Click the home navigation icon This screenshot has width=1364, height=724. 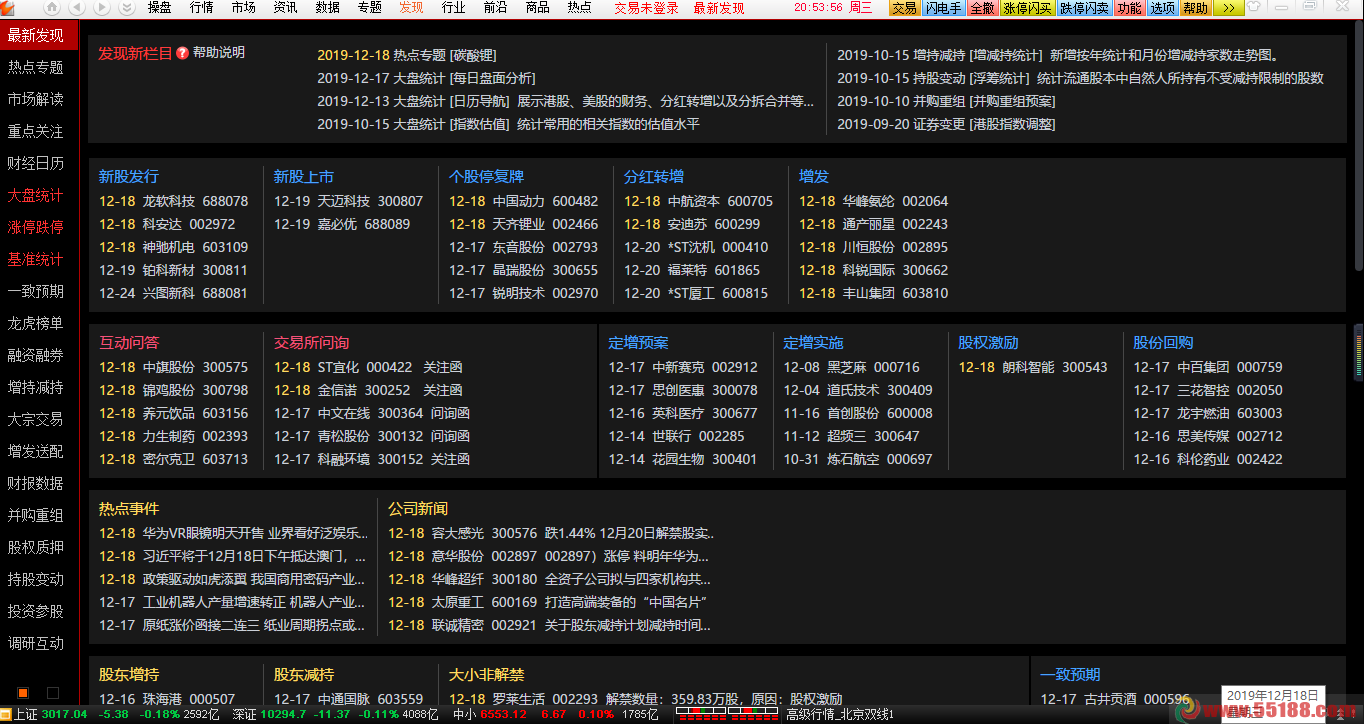pos(54,8)
